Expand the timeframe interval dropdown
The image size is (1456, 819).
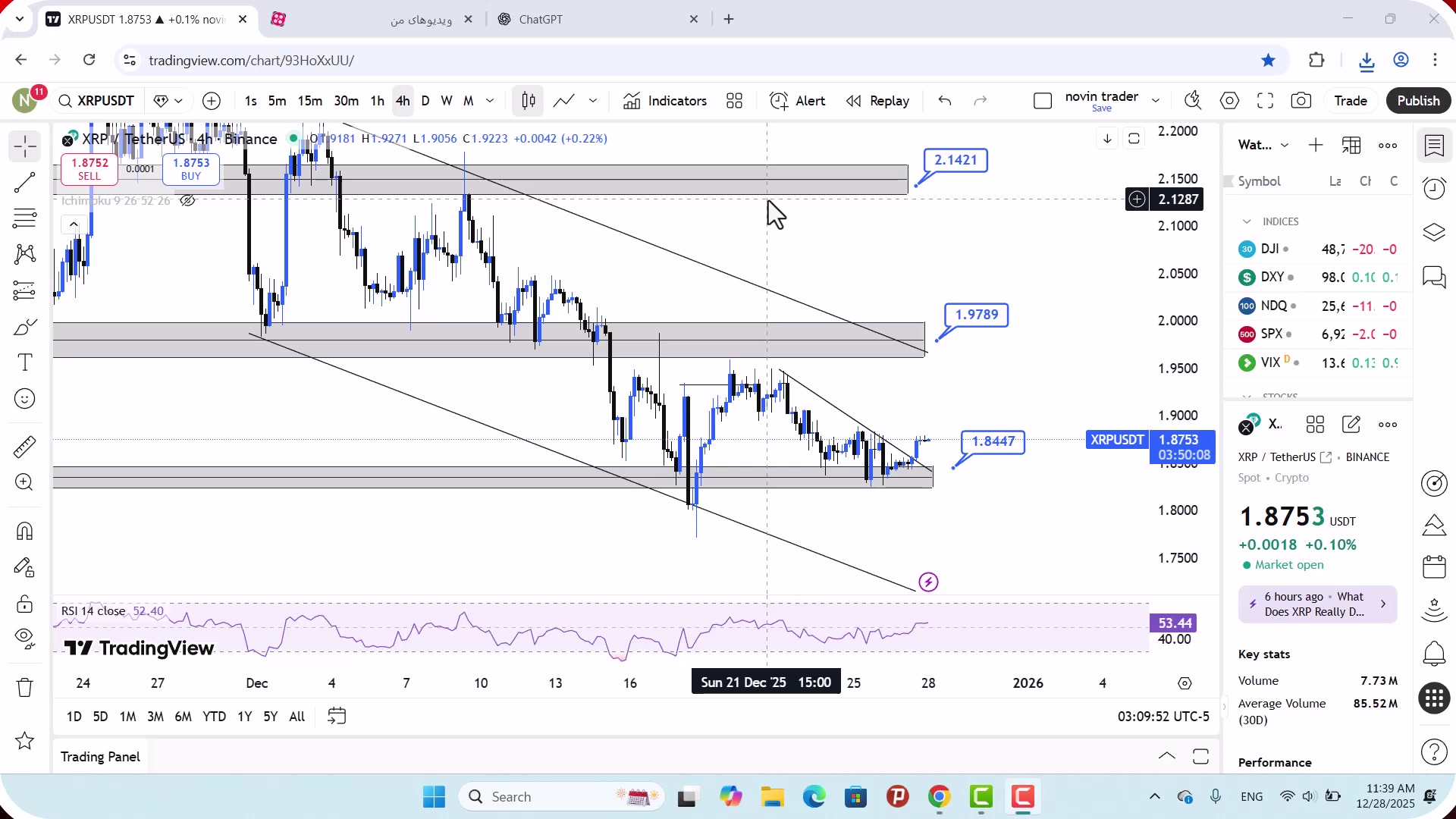[x=490, y=101]
